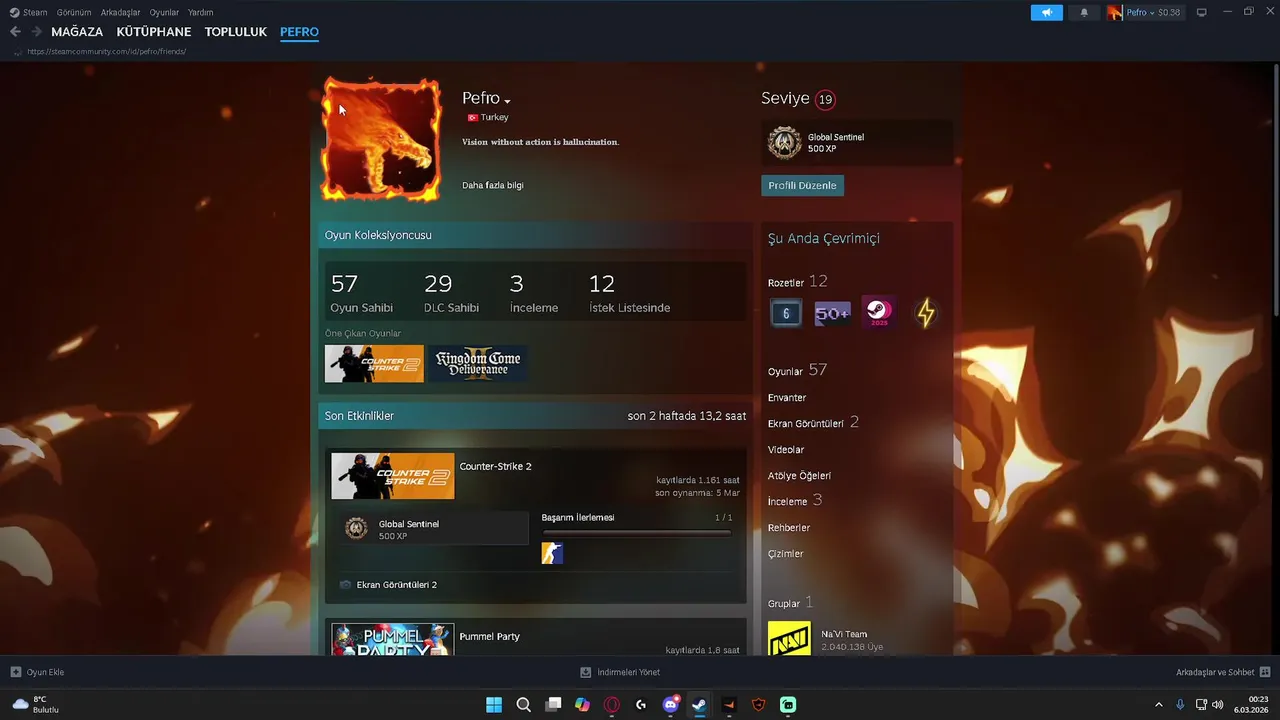This screenshot has height=720, width=1280.
Task: Click the Steam taskbar icon
Action: [x=700, y=705]
